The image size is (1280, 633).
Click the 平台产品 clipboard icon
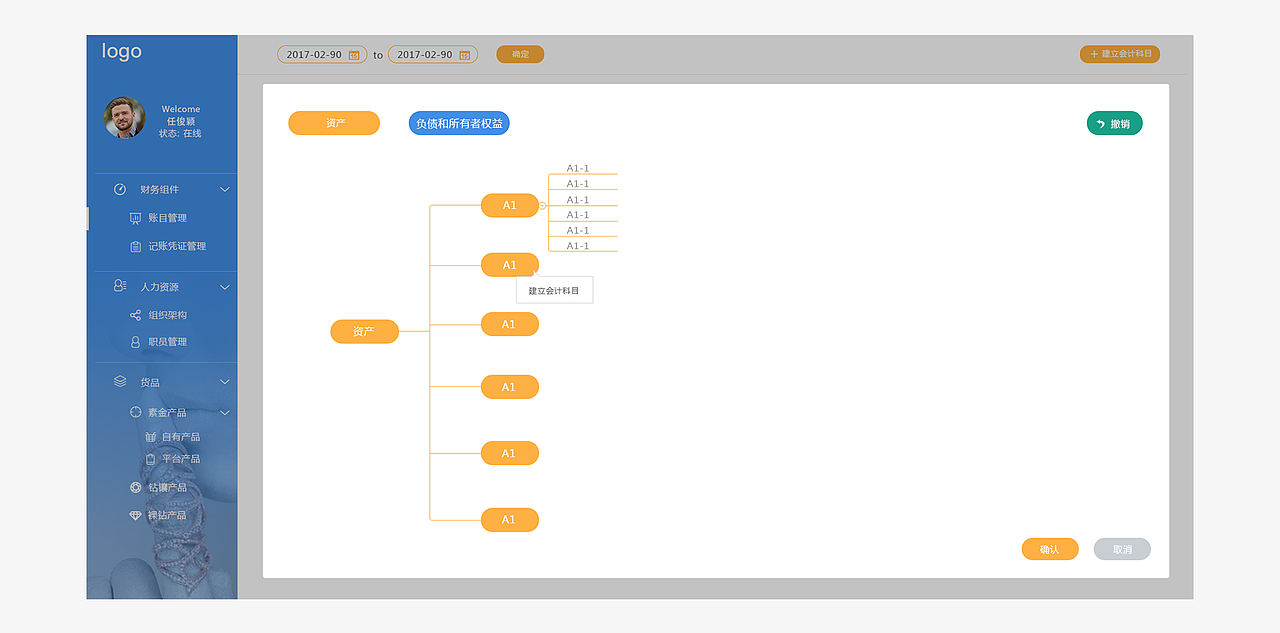pos(151,459)
